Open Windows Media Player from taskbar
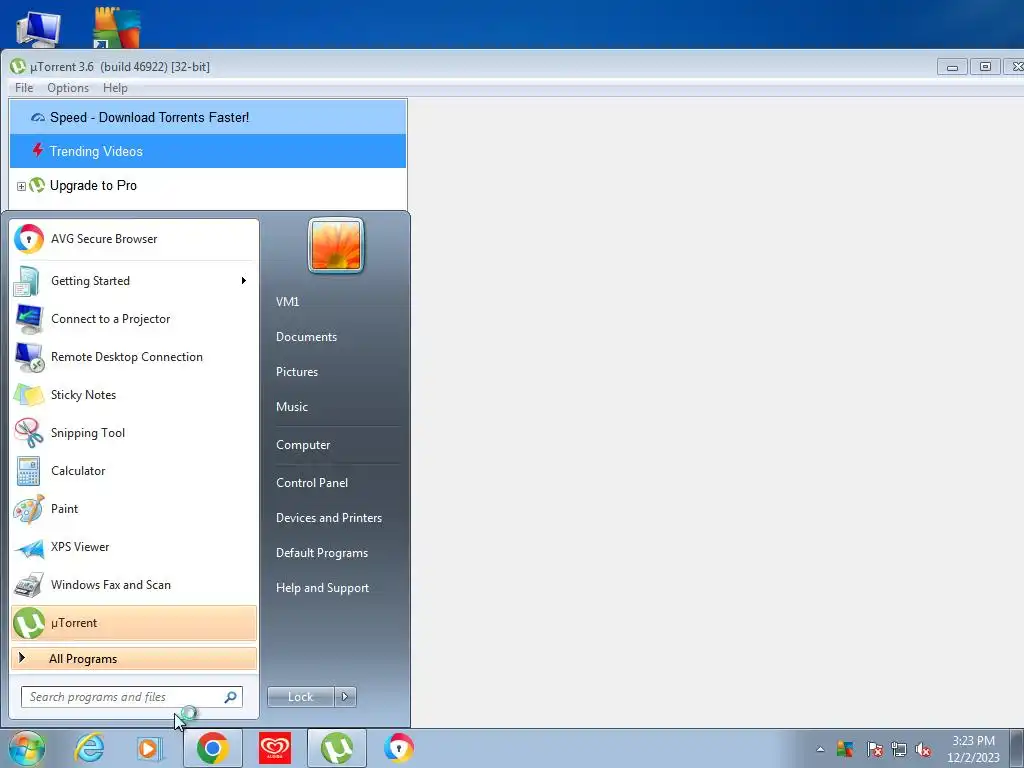This screenshot has width=1024, height=768. click(x=150, y=748)
